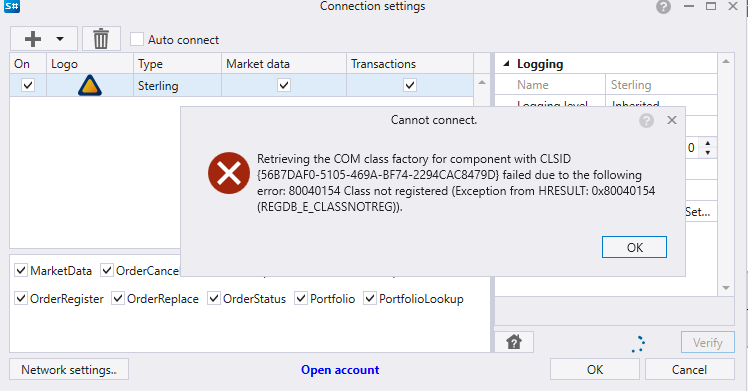Click the plus add connection icon
748x391 pixels.
pyautogui.click(x=33, y=39)
